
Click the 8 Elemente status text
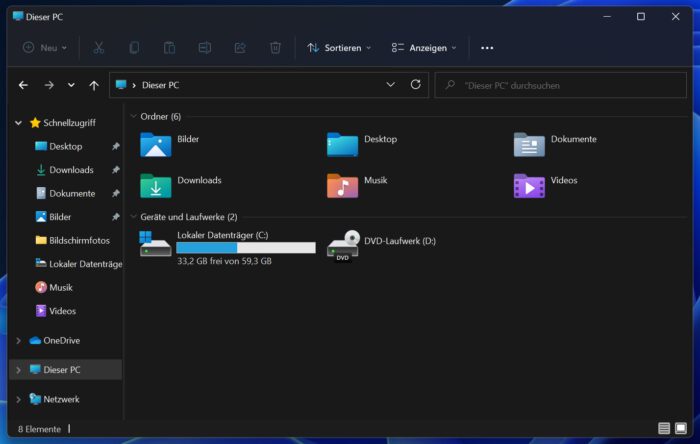39,429
